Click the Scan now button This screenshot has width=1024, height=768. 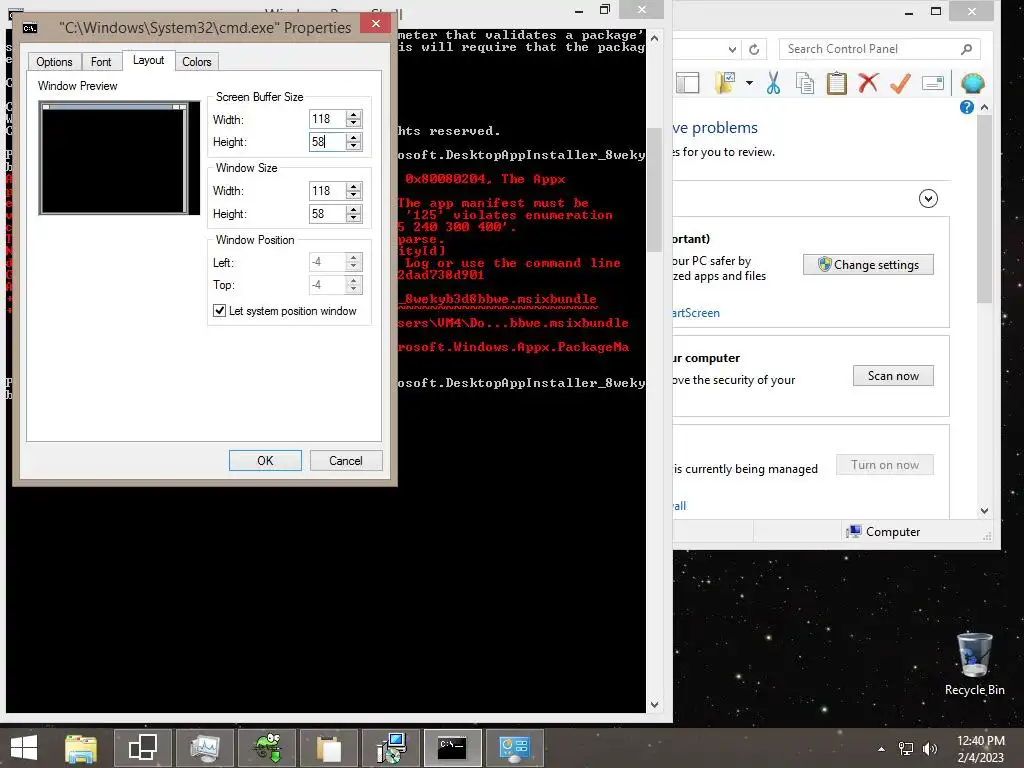pyautogui.click(x=893, y=376)
